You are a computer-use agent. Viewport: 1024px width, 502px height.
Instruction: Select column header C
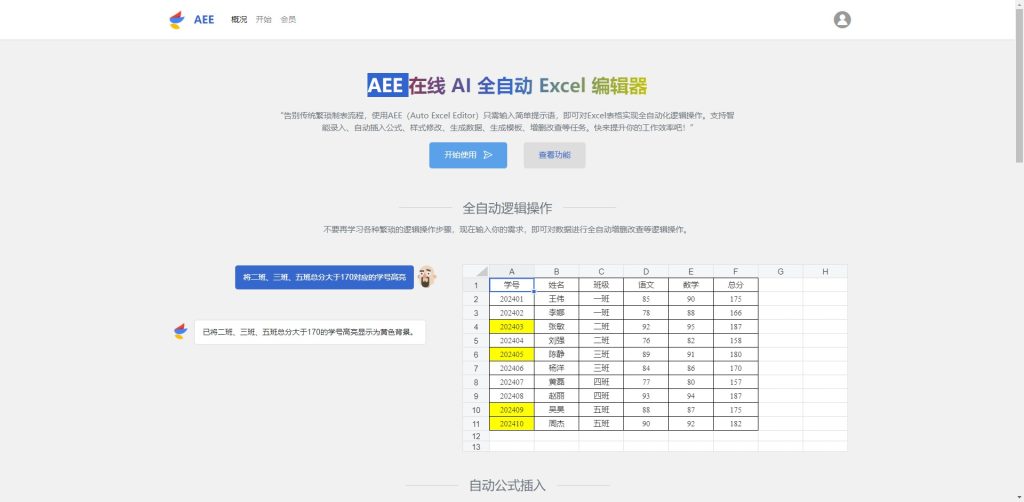tap(601, 271)
